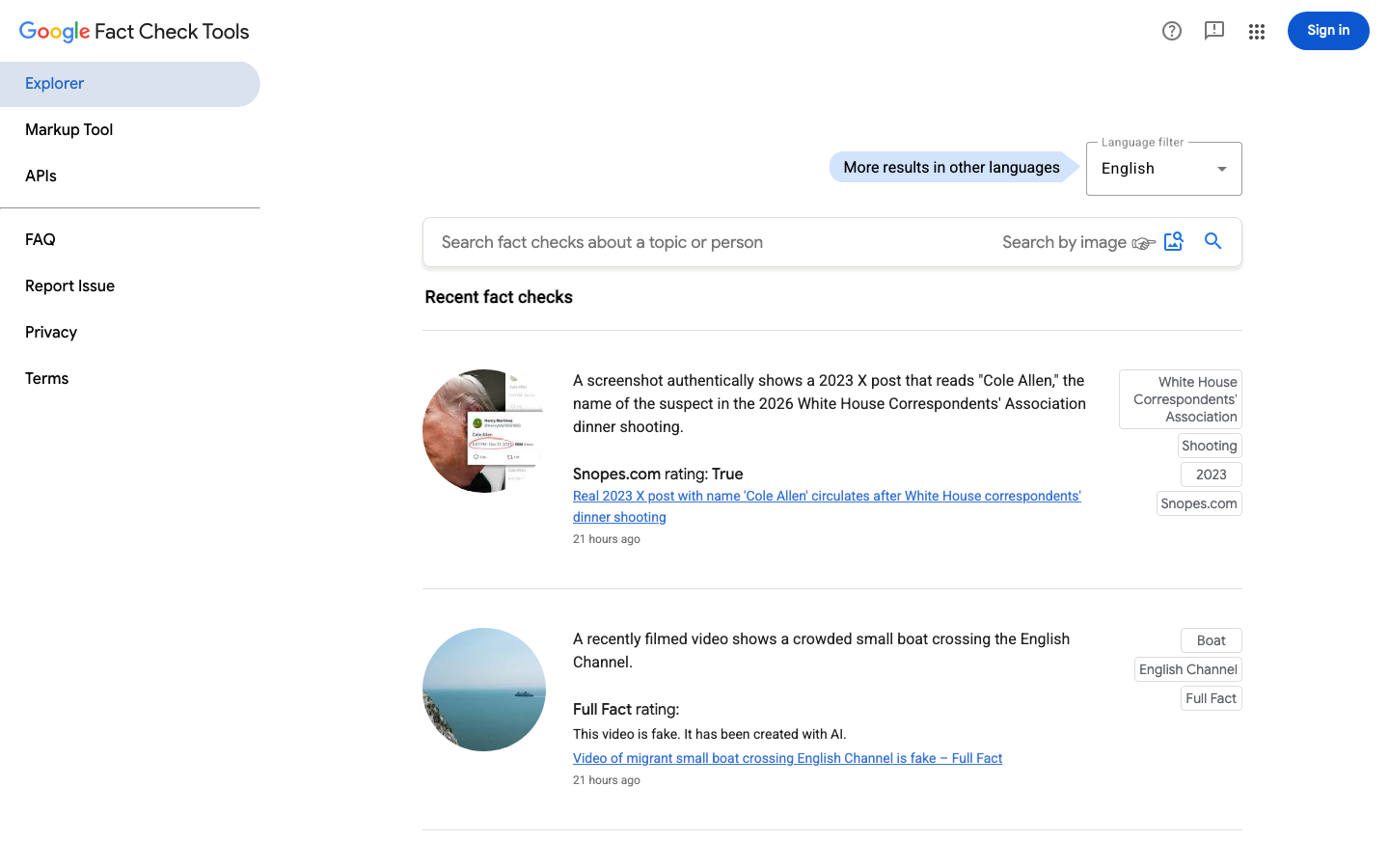Click the Send feedback icon

pos(1214,31)
